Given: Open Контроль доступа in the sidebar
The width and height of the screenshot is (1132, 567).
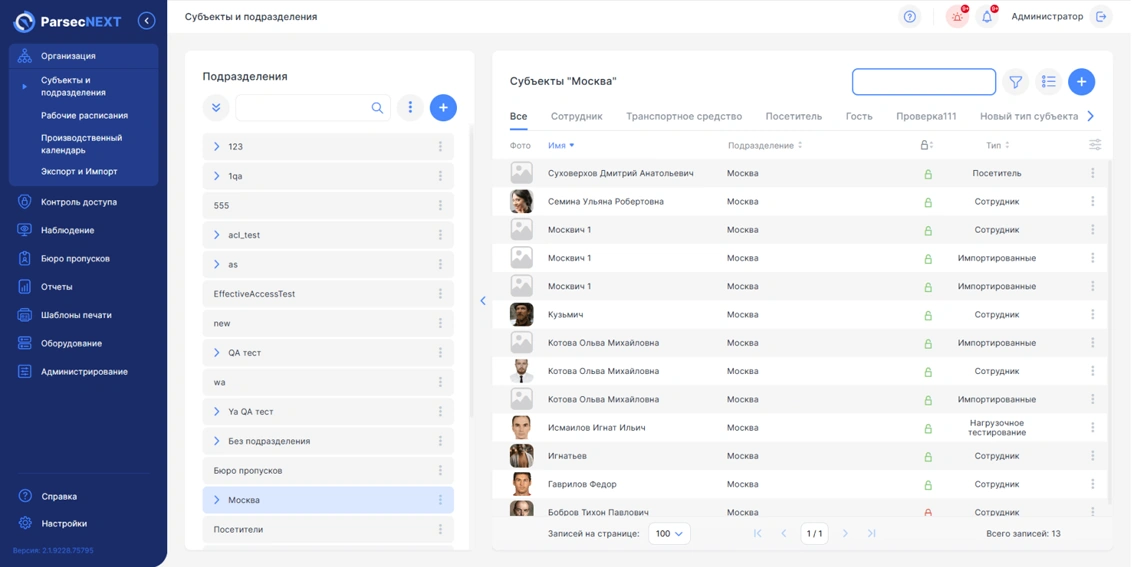Looking at the screenshot, I should pos(78,202).
